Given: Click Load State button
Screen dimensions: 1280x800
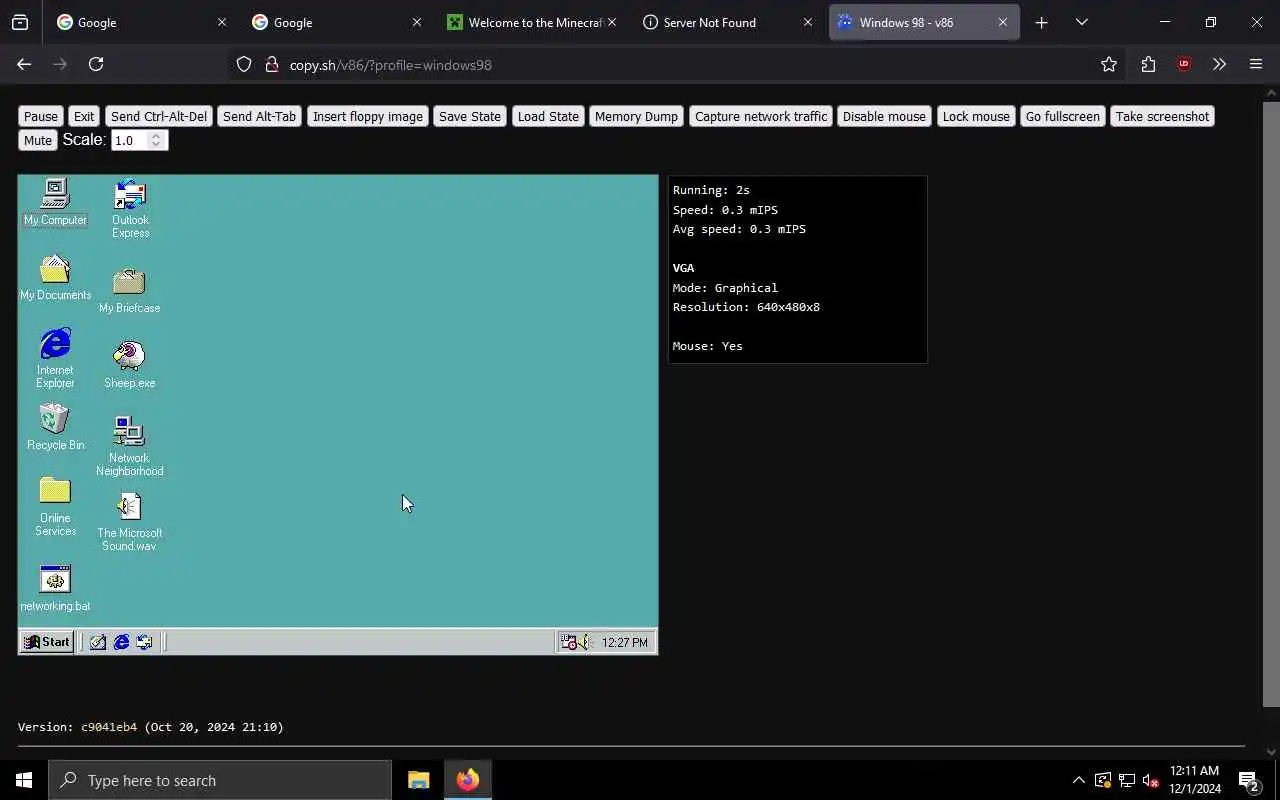Looking at the screenshot, I should pyautogui.click(x=548, y=116).
